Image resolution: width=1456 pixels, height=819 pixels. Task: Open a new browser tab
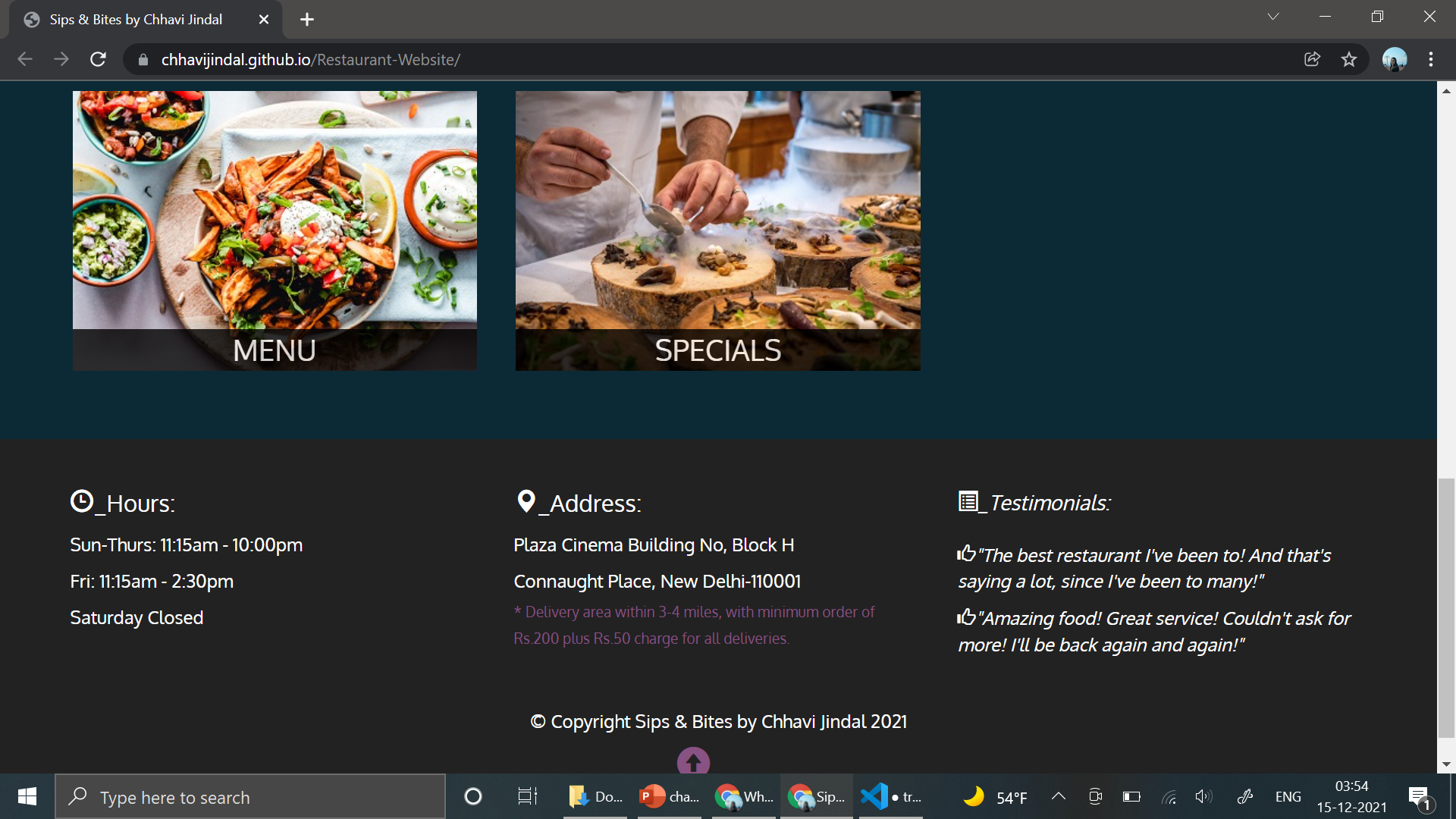pyautogui.click(x=306, y=20)
